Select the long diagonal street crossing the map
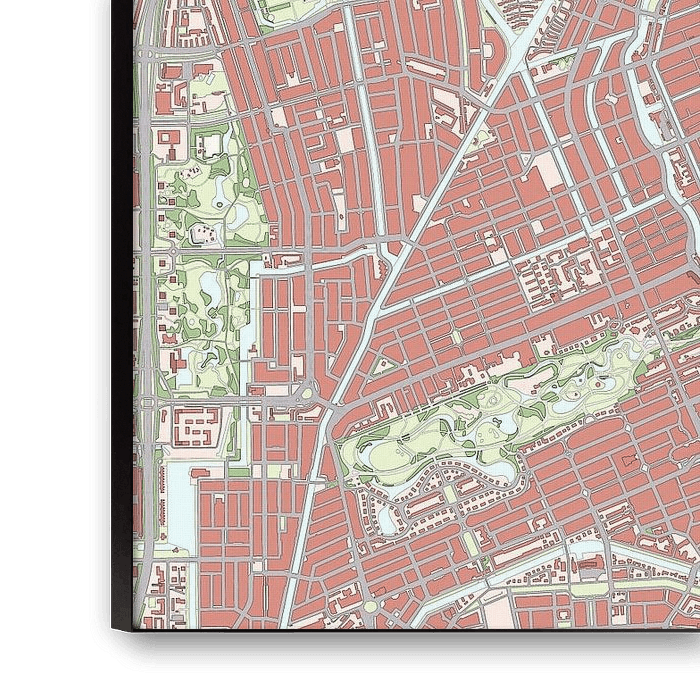Image resolution: width=700 pixels, height=700 pixels. tap(400, 260)
